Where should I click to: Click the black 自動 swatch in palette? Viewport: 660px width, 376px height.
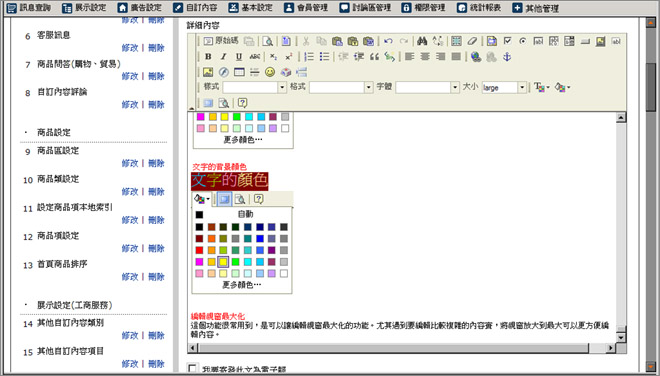coord(200,214)
